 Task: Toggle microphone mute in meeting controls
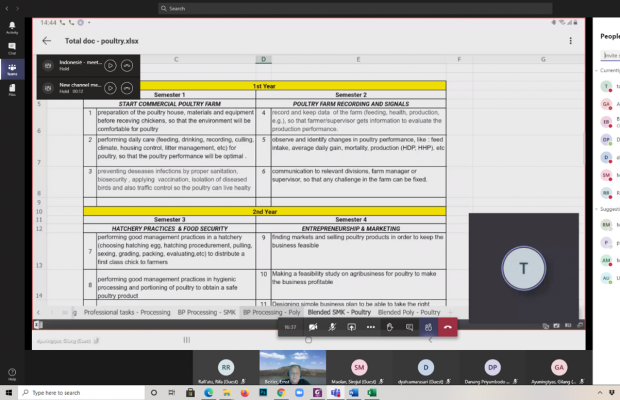(332, 327)
